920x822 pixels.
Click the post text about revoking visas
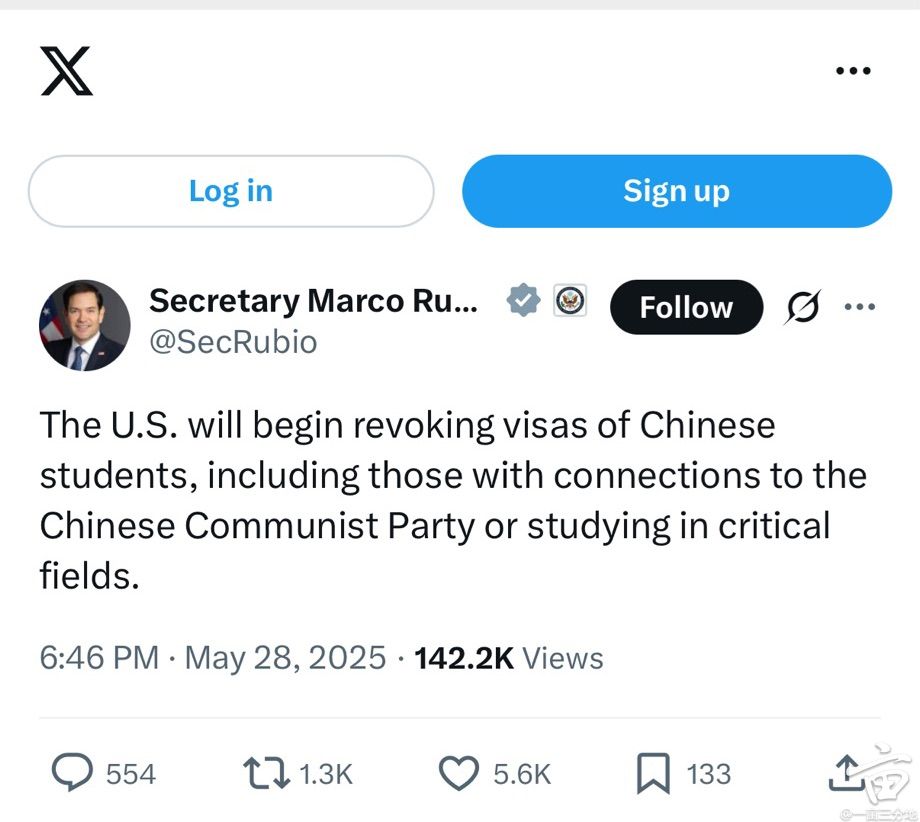[438, 499]
